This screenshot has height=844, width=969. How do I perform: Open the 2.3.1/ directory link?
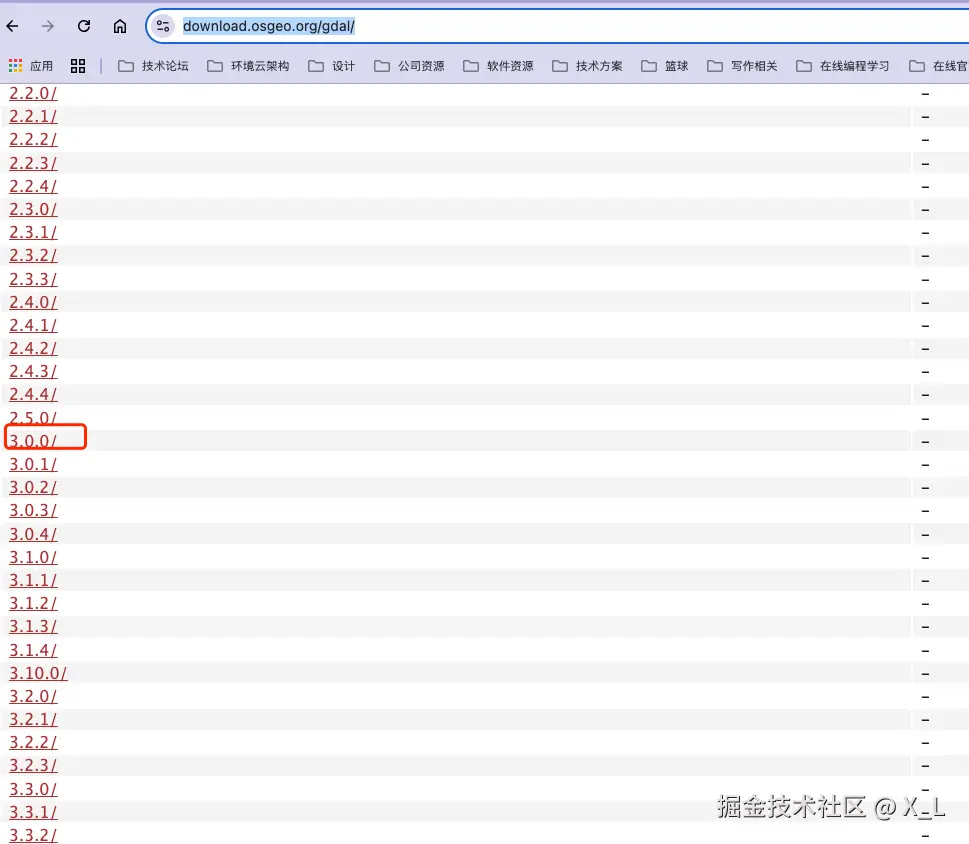33,232
